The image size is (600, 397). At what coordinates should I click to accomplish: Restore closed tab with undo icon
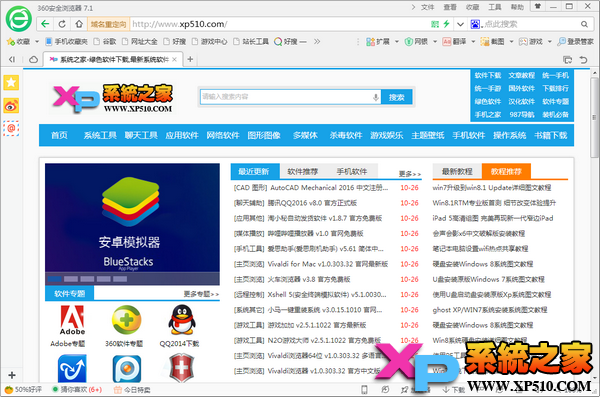click(583, 59)
